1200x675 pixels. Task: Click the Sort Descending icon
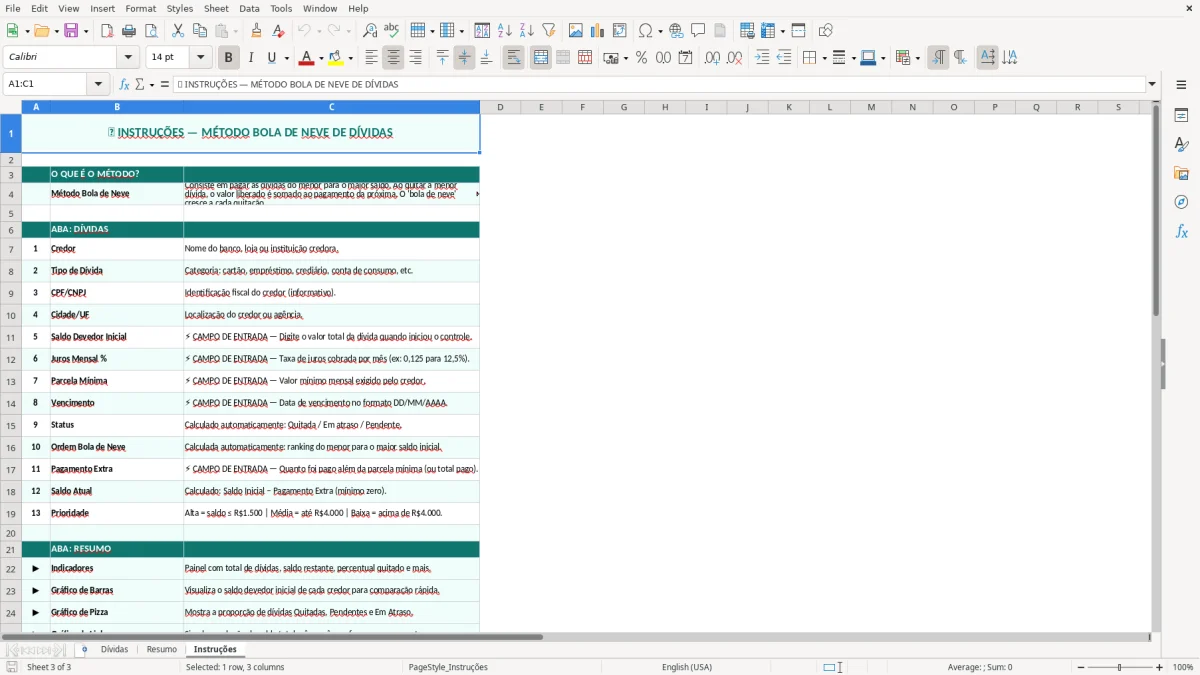click(x=527, y=31)
